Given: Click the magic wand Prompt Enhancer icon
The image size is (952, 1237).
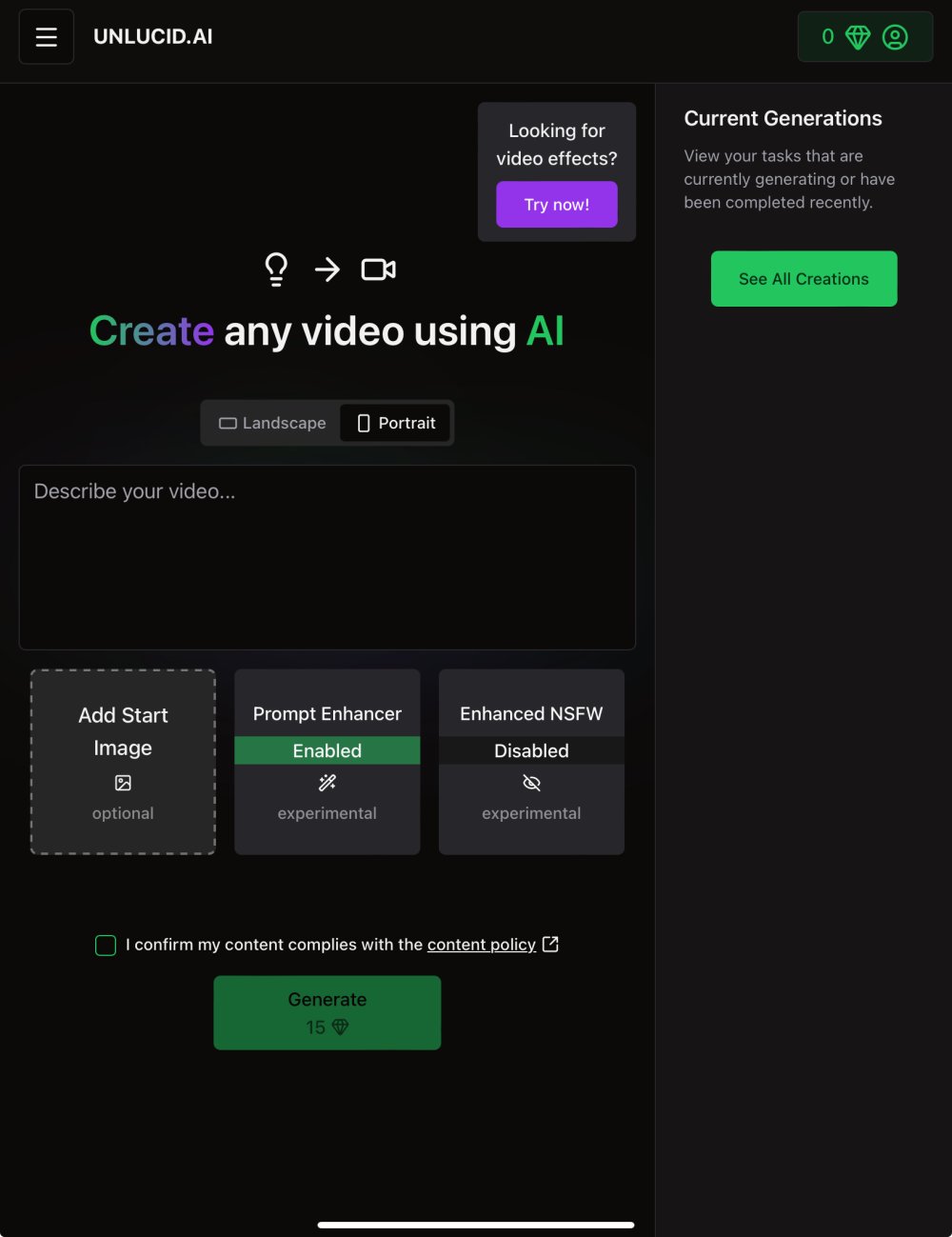Looking at the screenshot, I should click(327, 783).
